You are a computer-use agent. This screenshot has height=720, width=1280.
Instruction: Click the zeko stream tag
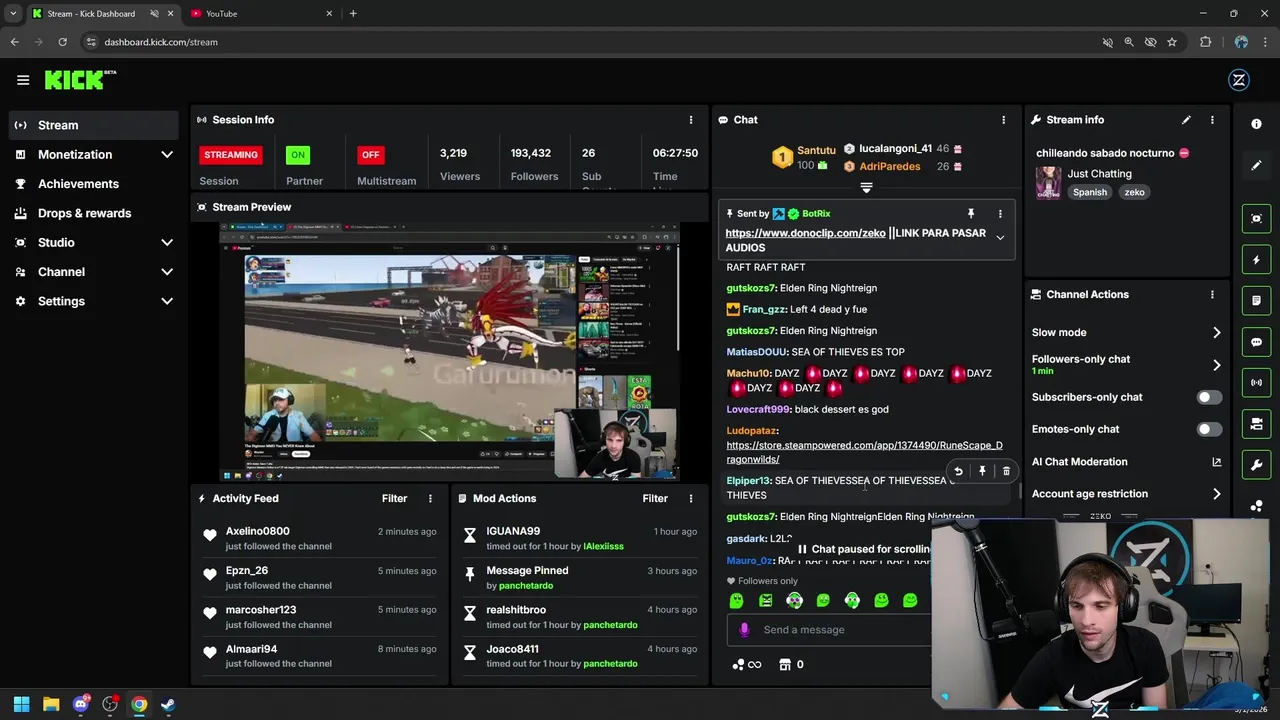tap(1134, 193)
